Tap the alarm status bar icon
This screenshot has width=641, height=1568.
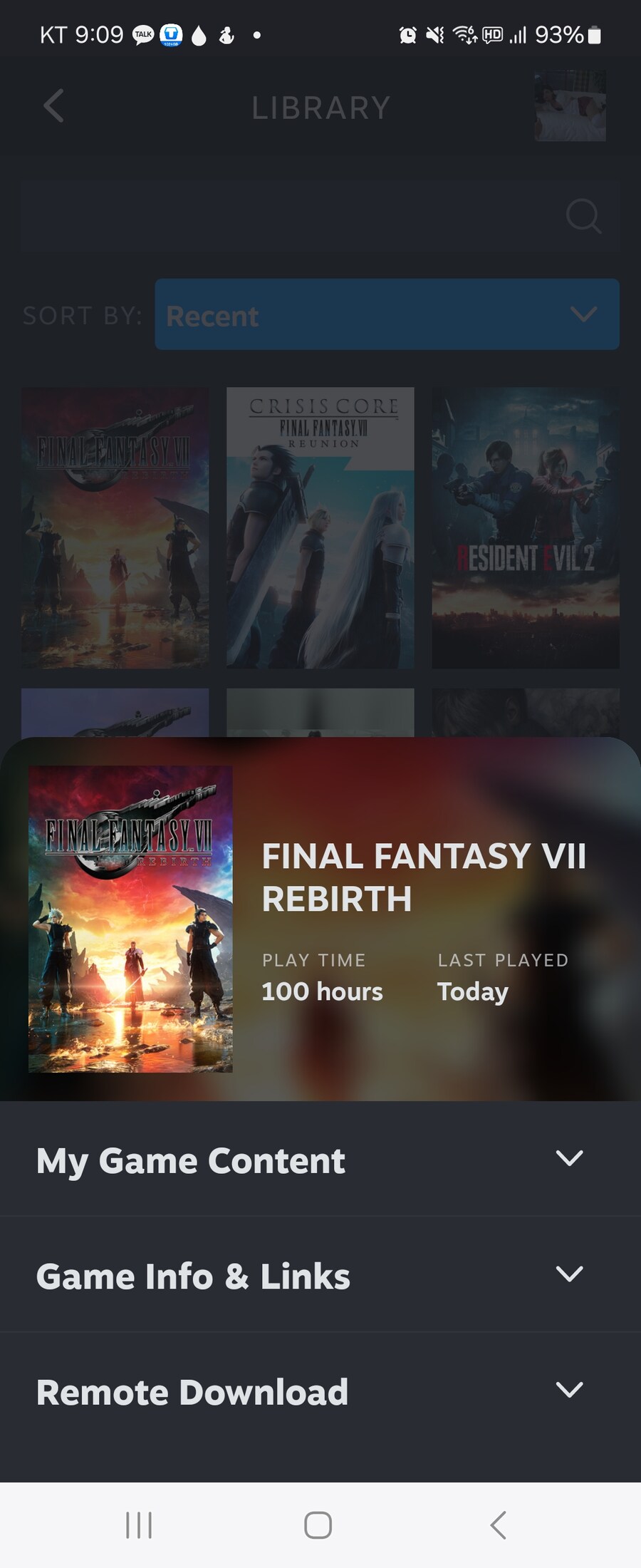pyautogui.click(x=407, y=35)
